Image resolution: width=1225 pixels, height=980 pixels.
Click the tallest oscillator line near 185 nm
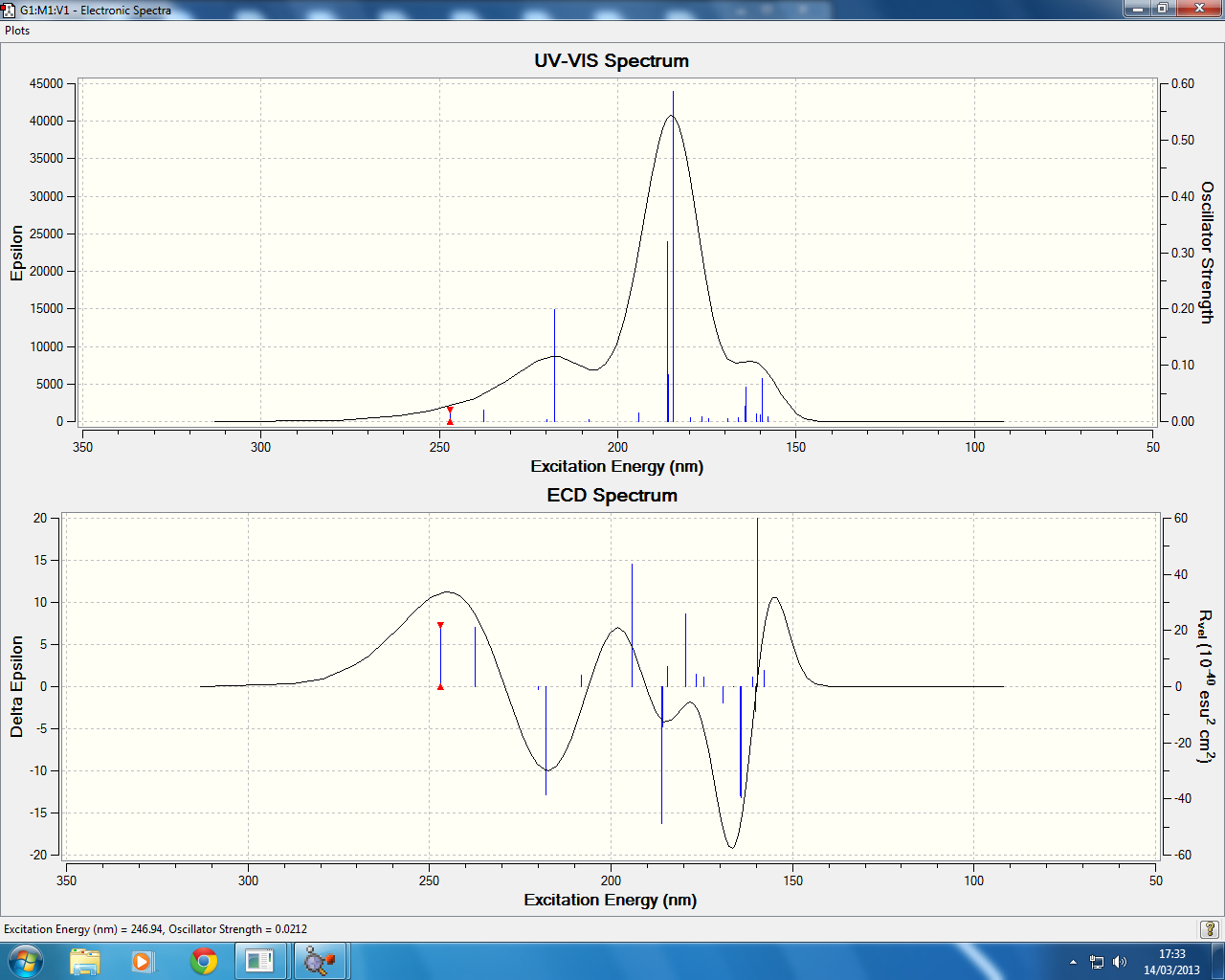673,256
